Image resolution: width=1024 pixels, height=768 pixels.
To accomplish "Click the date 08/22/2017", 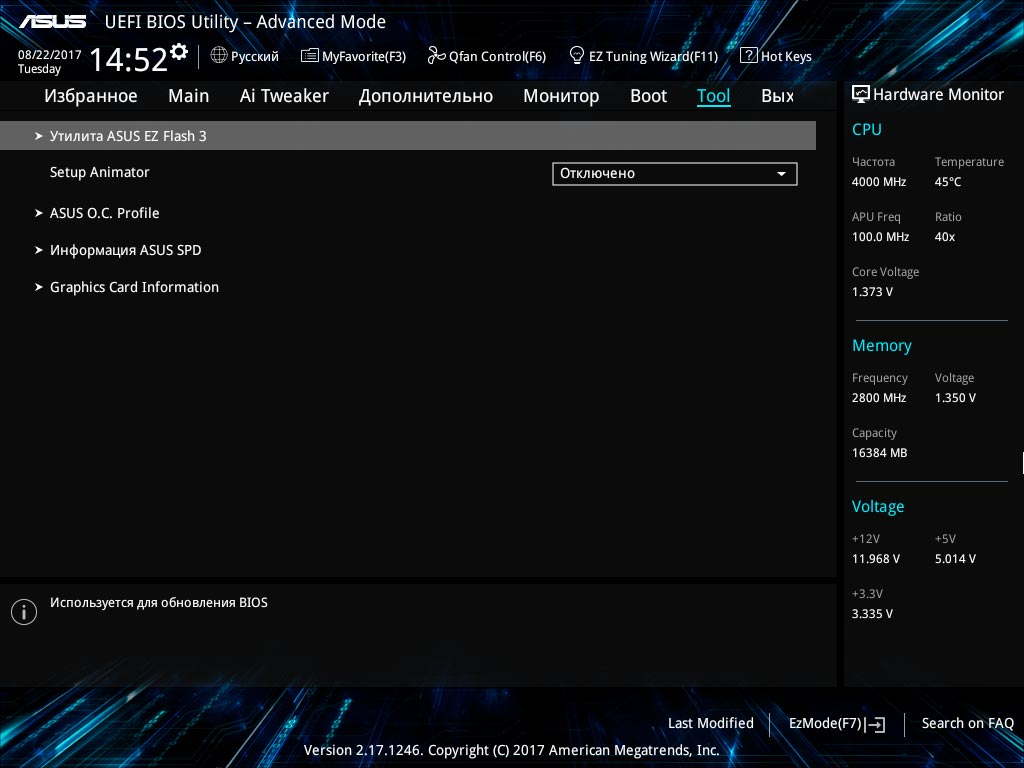I will coord(50,55).
